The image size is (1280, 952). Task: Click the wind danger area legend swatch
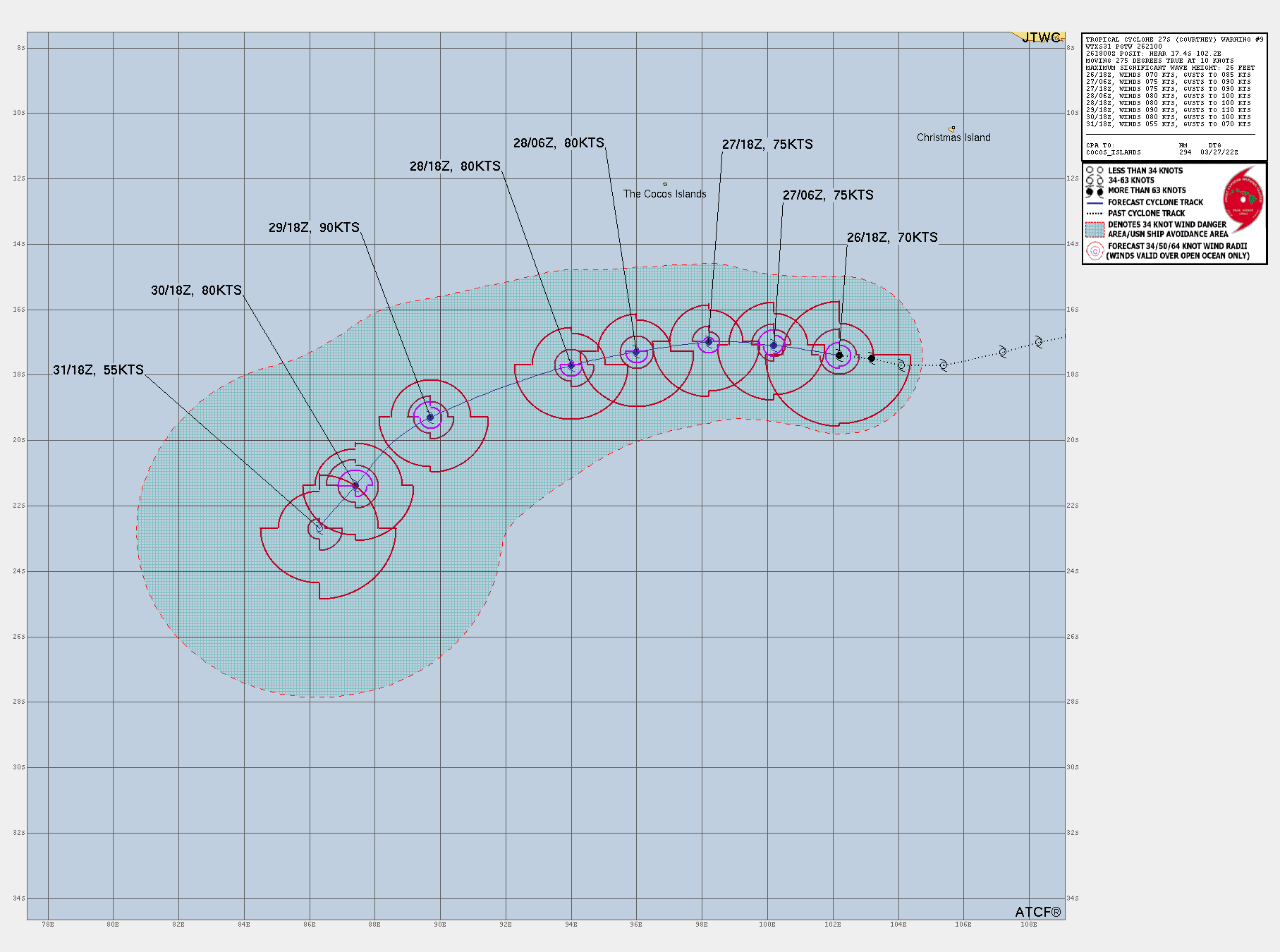[1095, 229]
